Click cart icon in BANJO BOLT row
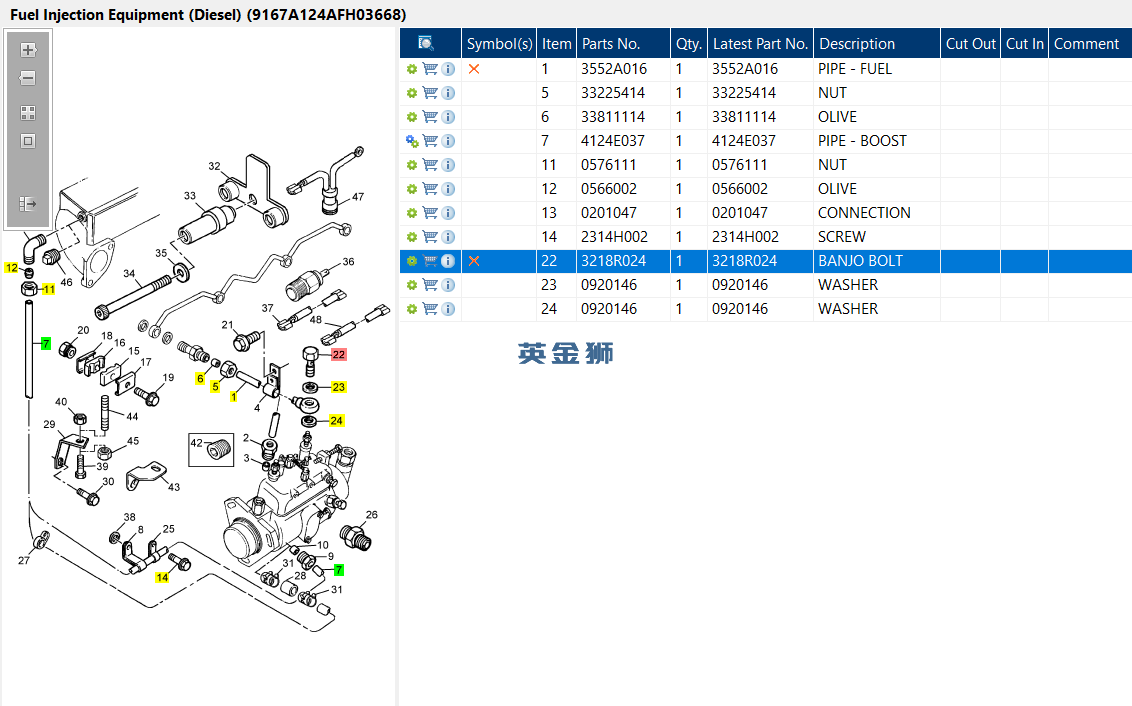The width and height of the screenshot is (1132, 706). coord(430,261)
